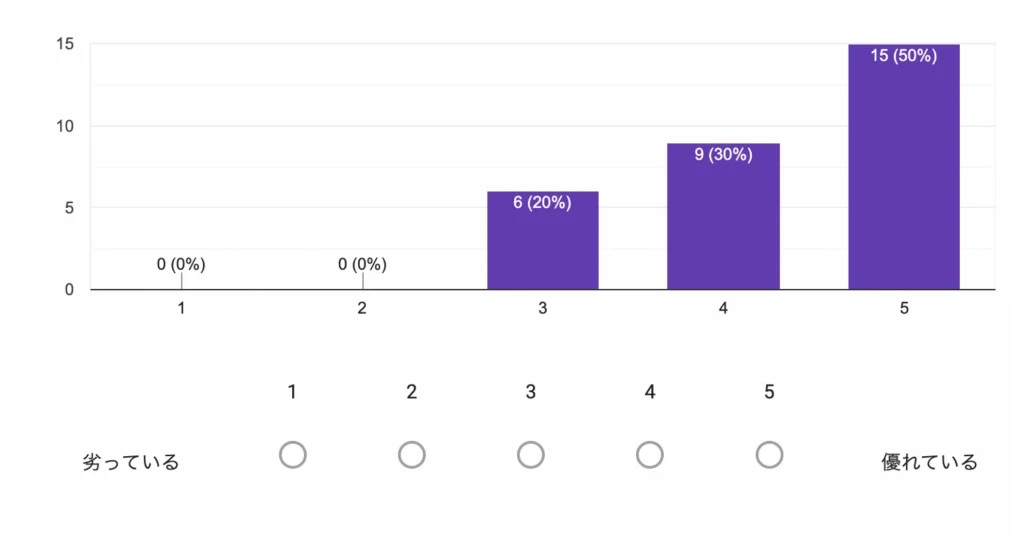This screenshot has width=1024, height=542.
Task: Click the 0 (0%) label above category 2
Action: tap(362, 265)
